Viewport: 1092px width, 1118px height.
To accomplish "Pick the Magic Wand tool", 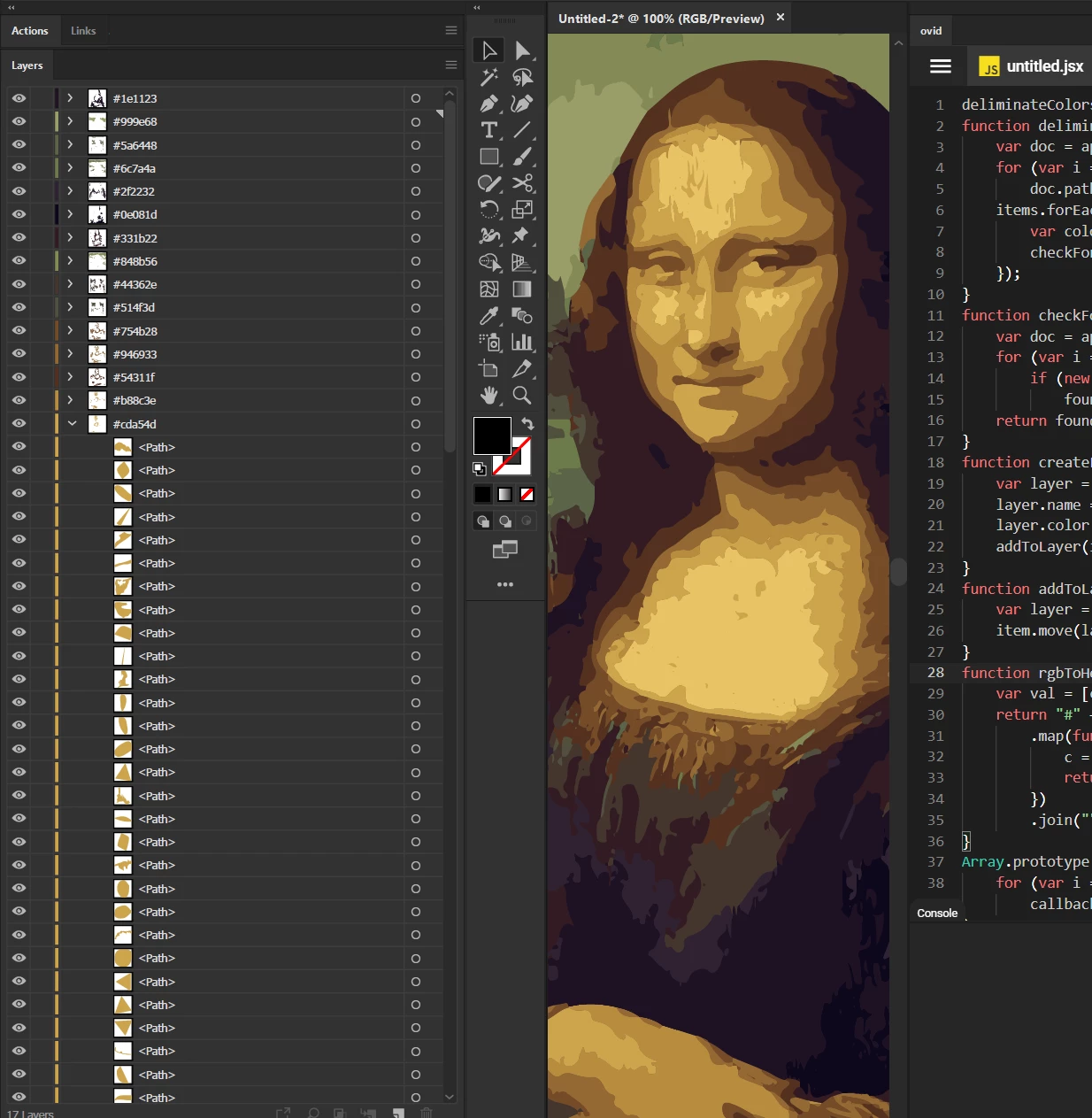I will click(x=488, y=77).
